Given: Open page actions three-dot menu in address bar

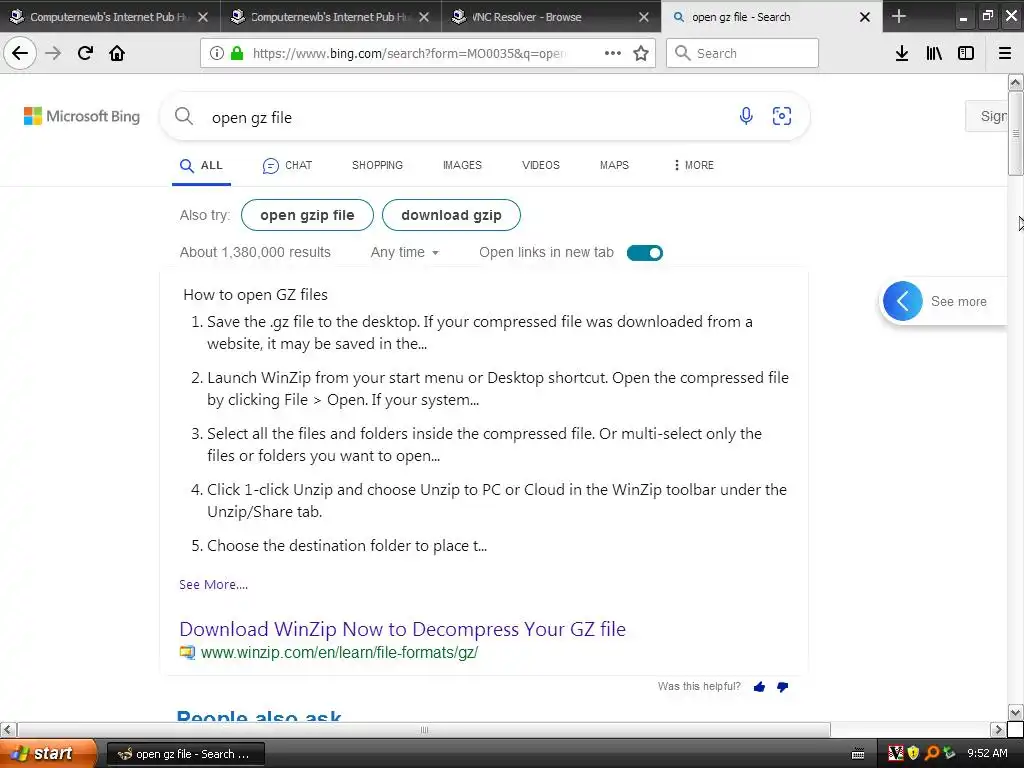Looking at the screenshot, I should tap(613, 53).
